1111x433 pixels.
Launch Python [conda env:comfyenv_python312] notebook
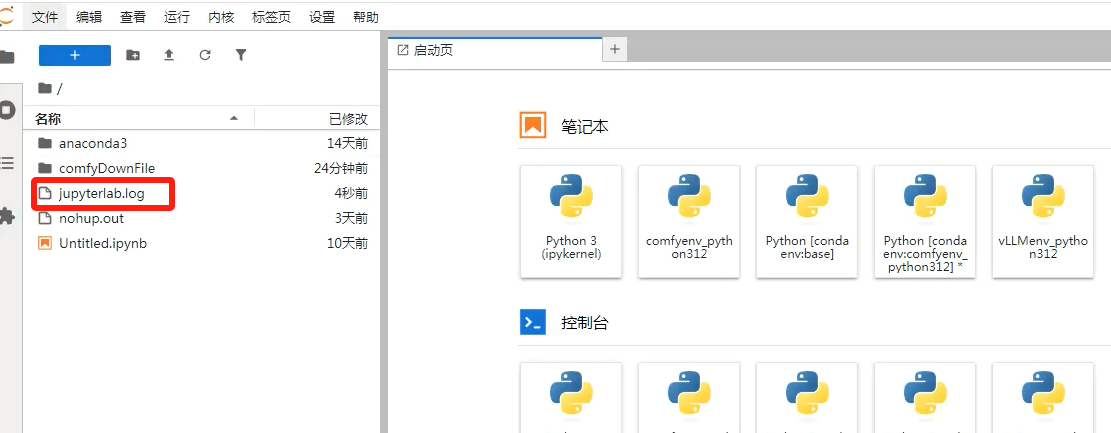tap(925, 222)
